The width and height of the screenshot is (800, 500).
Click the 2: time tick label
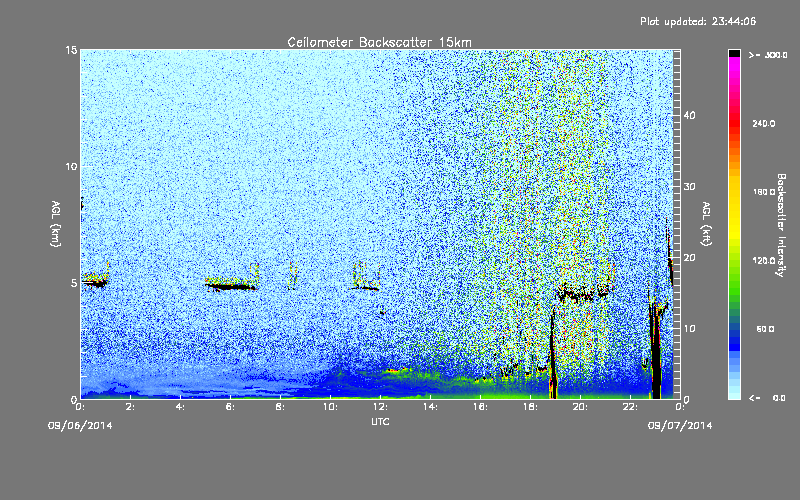pyautogui.click(x=131, y=407)
